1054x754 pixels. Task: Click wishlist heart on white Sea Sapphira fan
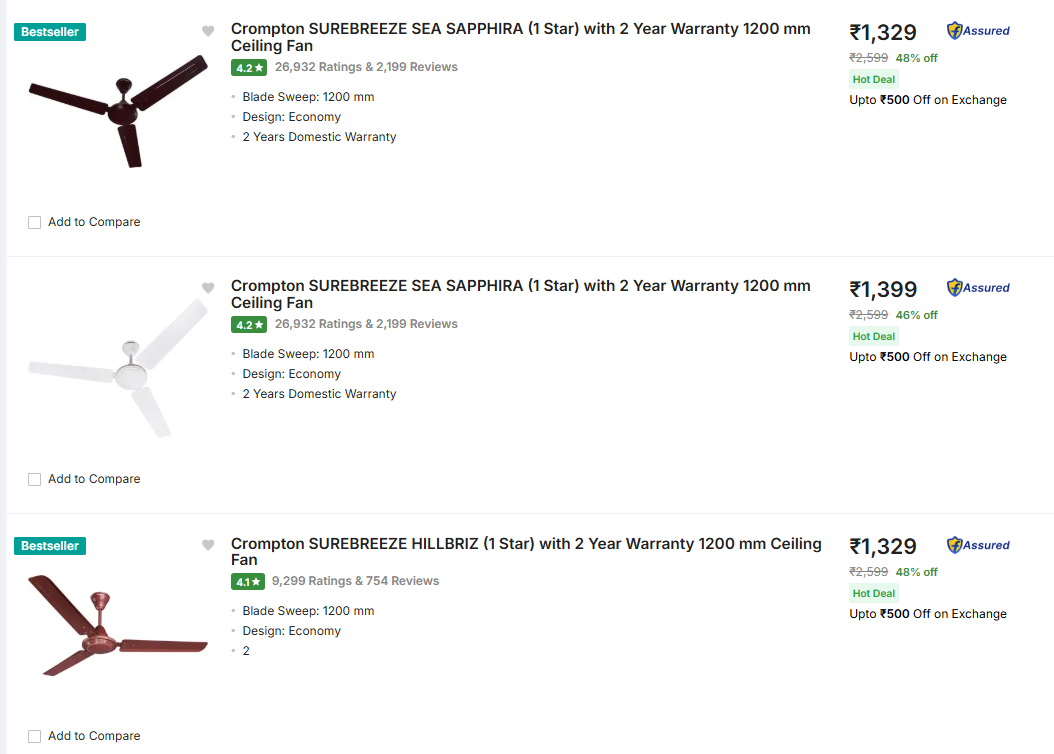pyautogui.click(x=208, y=288)
